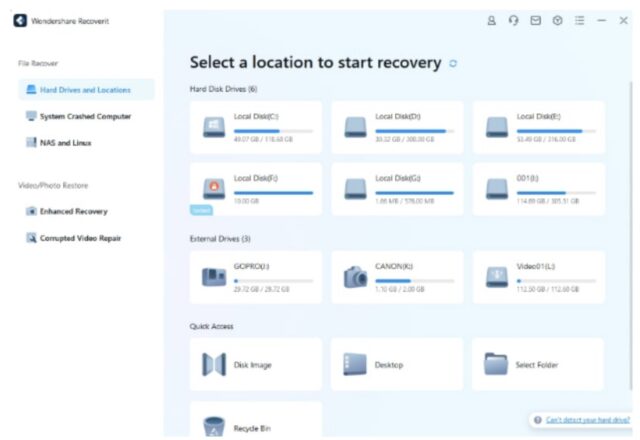
Task: Open the list menu icon
Action: (579, 20)
